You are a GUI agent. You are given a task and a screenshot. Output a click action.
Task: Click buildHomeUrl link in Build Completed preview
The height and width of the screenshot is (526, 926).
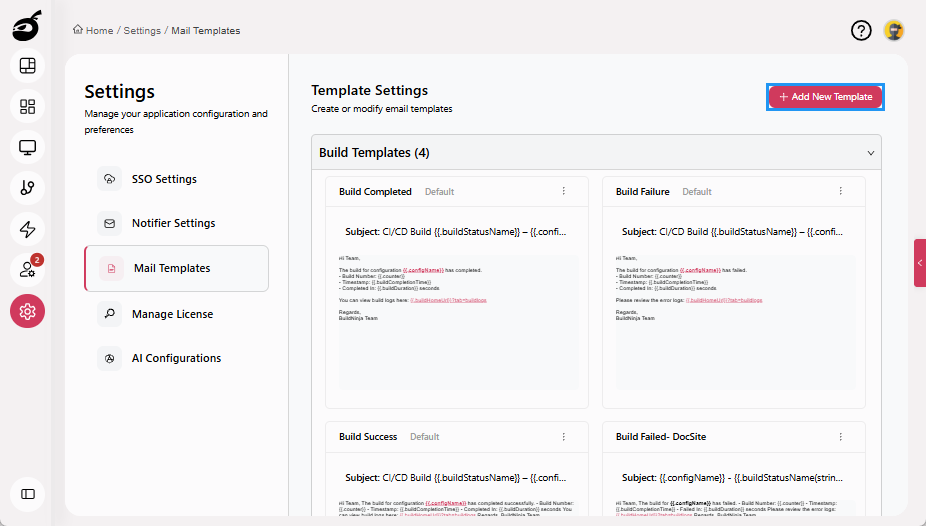tap(448, 300)
